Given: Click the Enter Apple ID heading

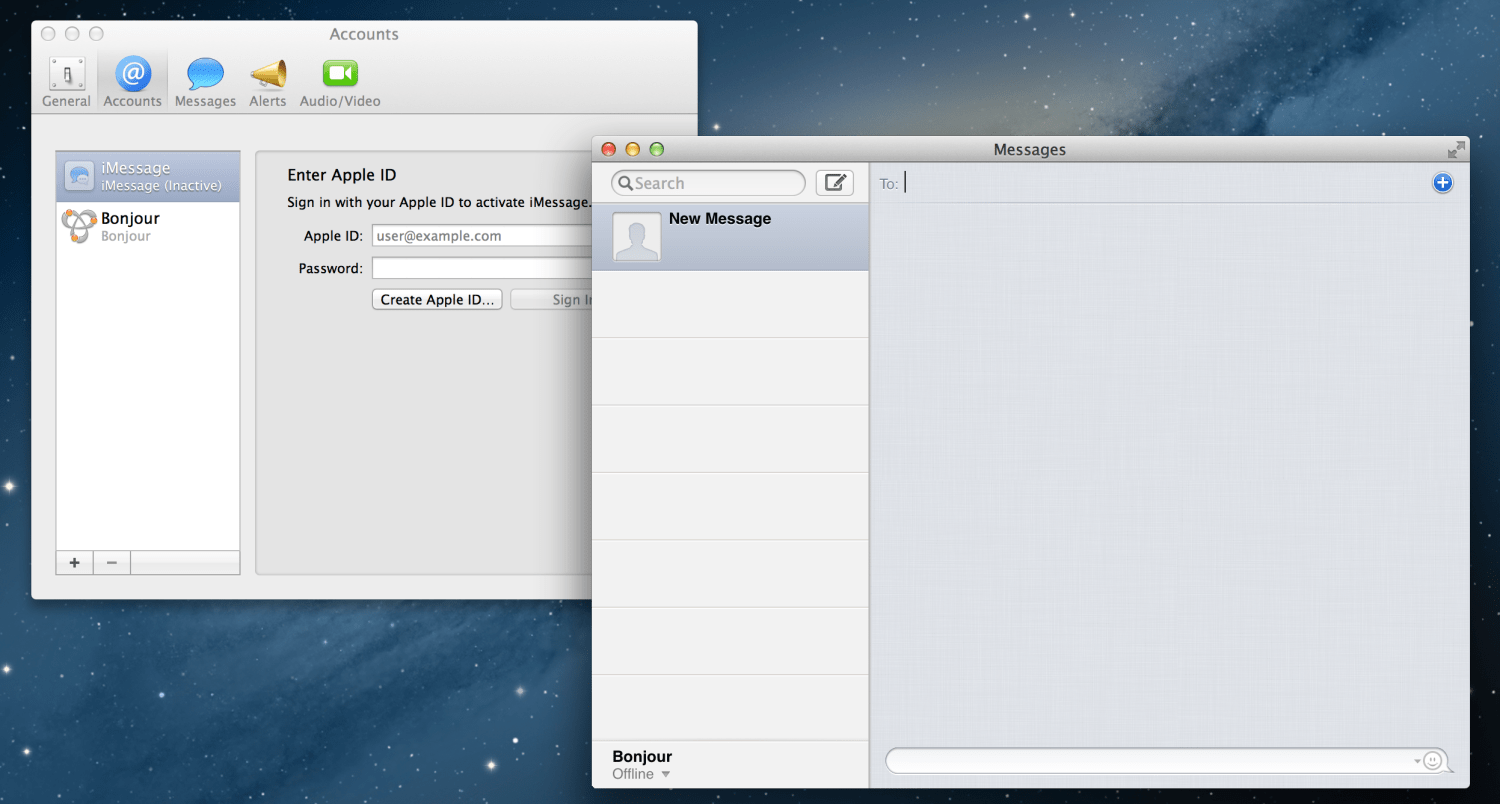Looking at the screenshot, I should click(x=342, y=175).
